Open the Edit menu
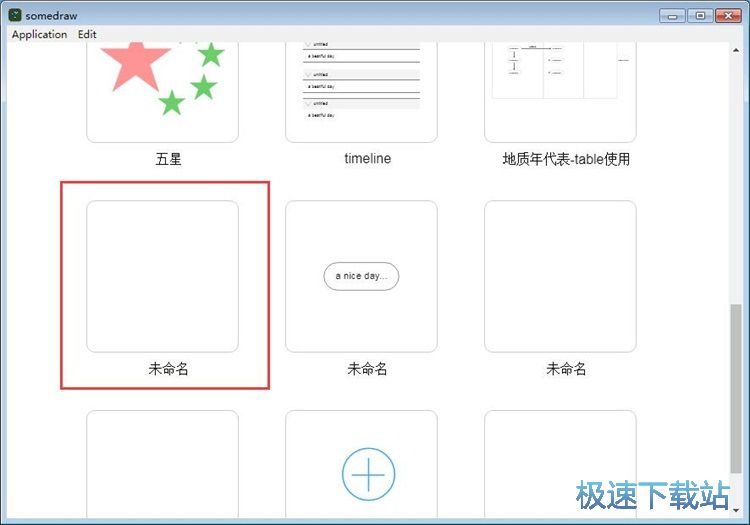The height and width of the screenshot is (525, 750). (87, 34)
